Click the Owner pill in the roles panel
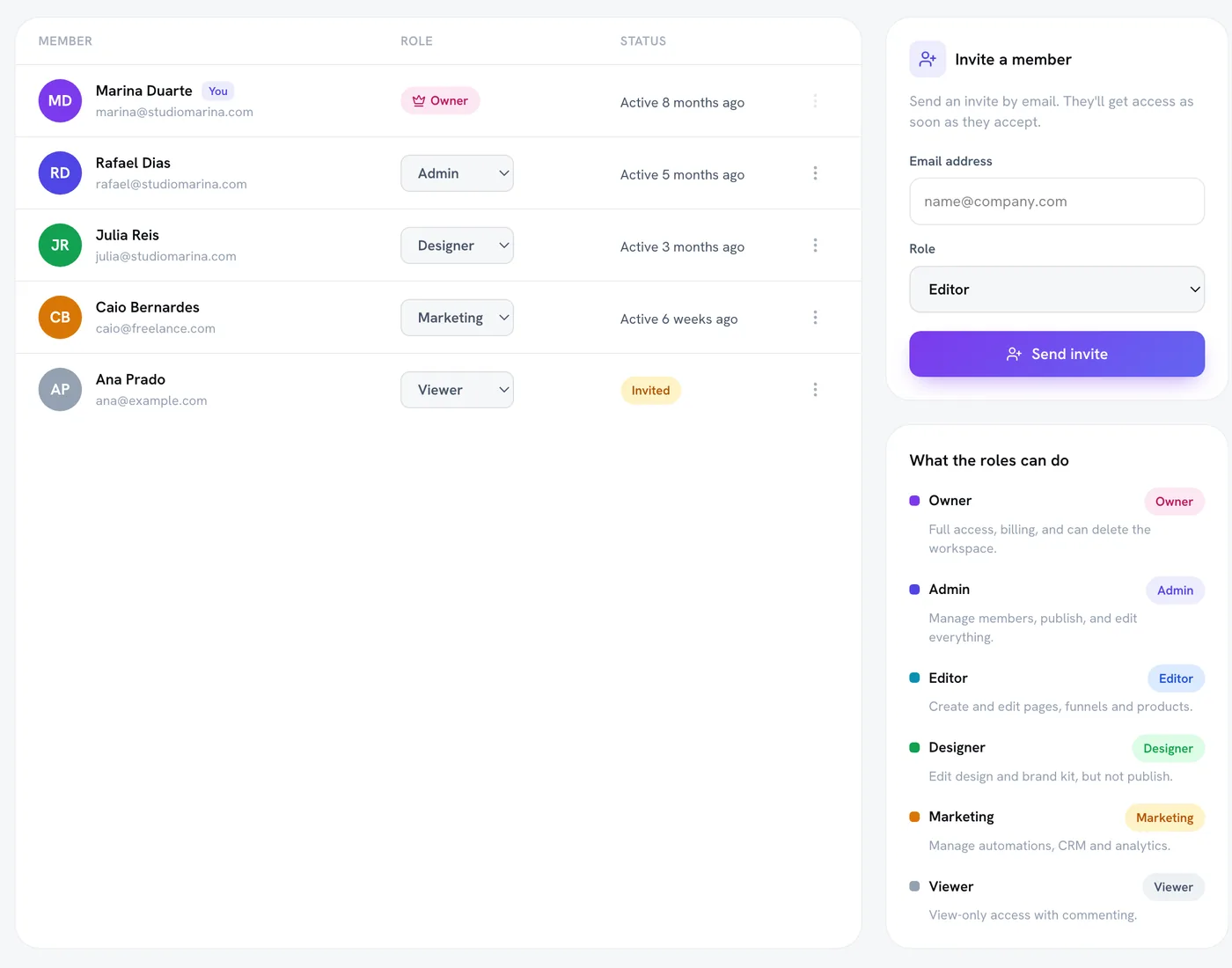This screenshot has height=968, width=1232. pyautogui.click(x=1174, y=502)
